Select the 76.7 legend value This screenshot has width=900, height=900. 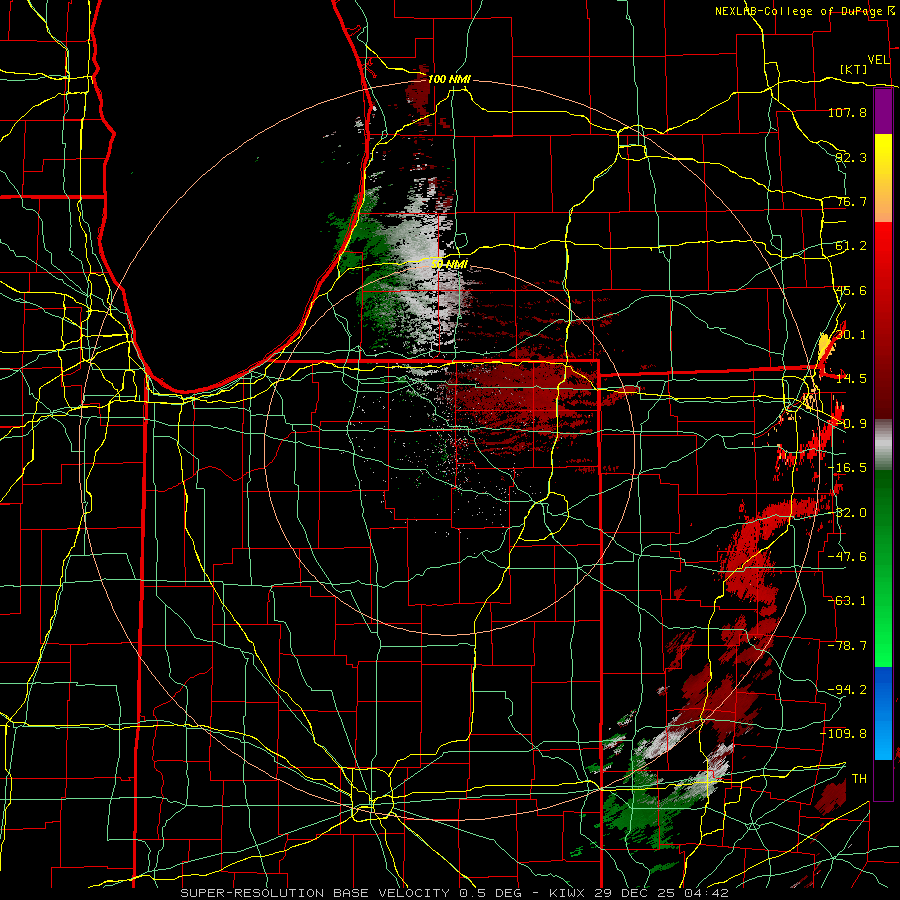pyautogui.click(x=851, y=201)
